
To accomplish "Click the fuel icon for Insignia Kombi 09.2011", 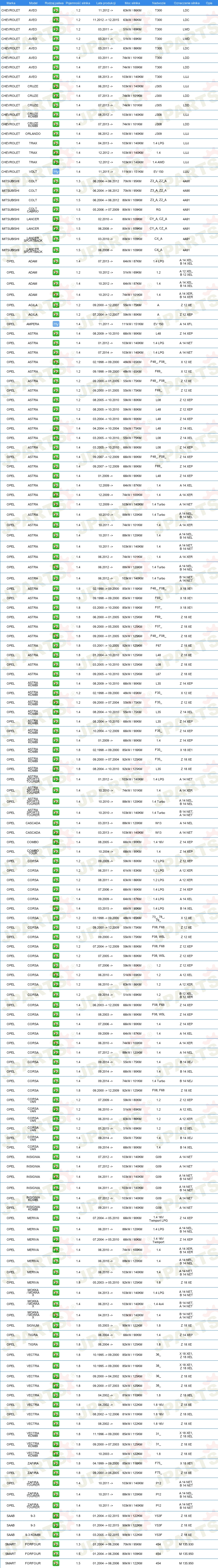I will pos(56,1208).
